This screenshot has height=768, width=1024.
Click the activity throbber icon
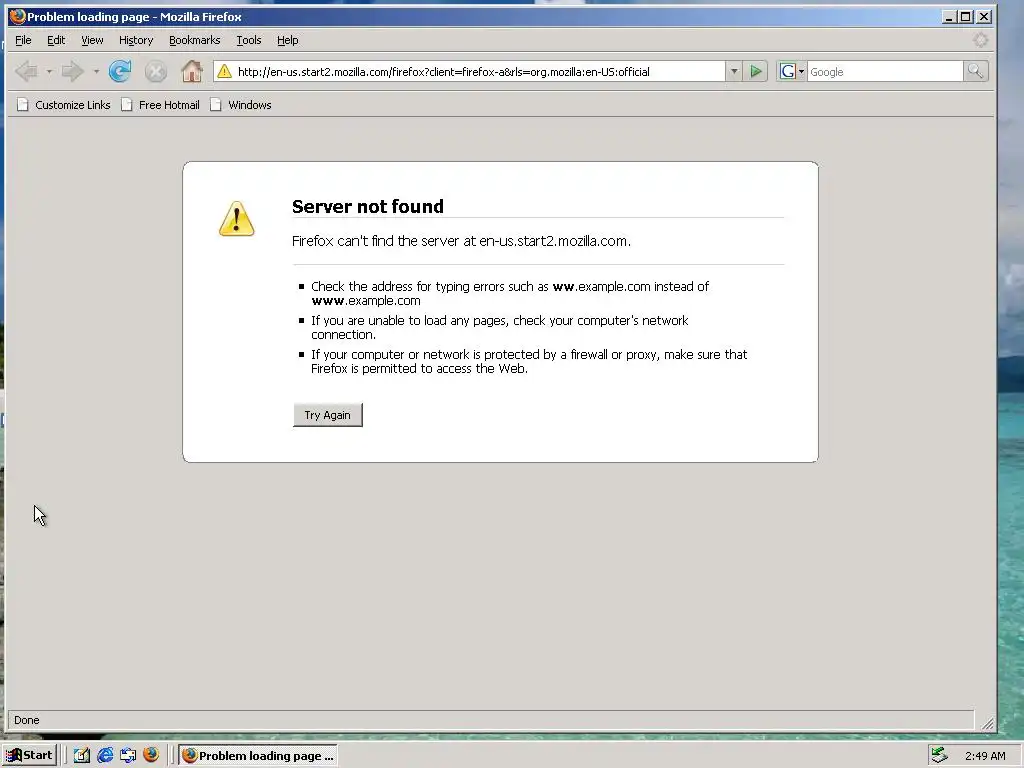(980, 40)
